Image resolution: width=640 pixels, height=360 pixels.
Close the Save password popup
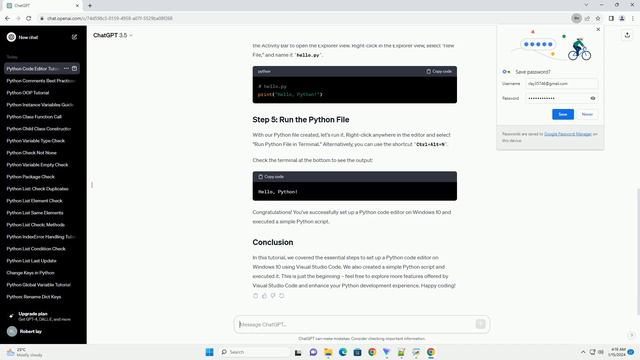pos(598,29)
